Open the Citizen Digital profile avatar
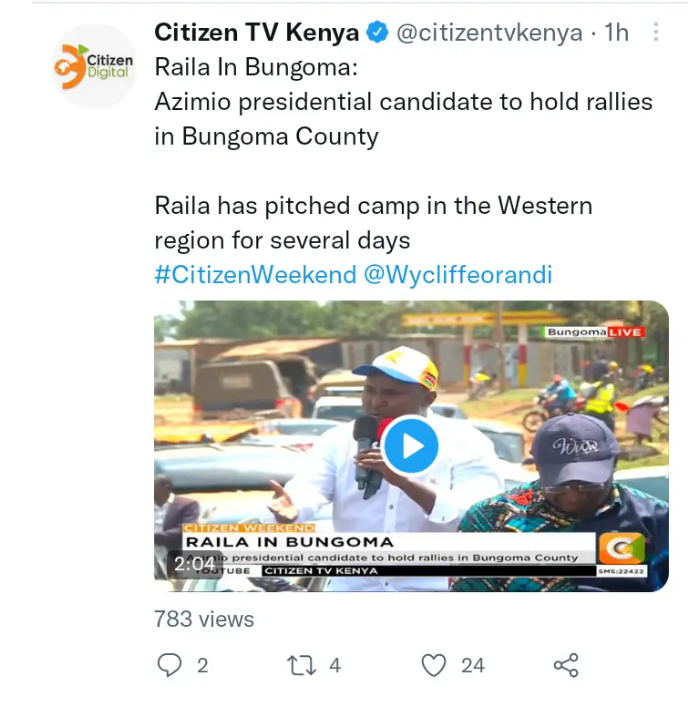The width and height of the screenshot is (690, 704). coord(94,66)
